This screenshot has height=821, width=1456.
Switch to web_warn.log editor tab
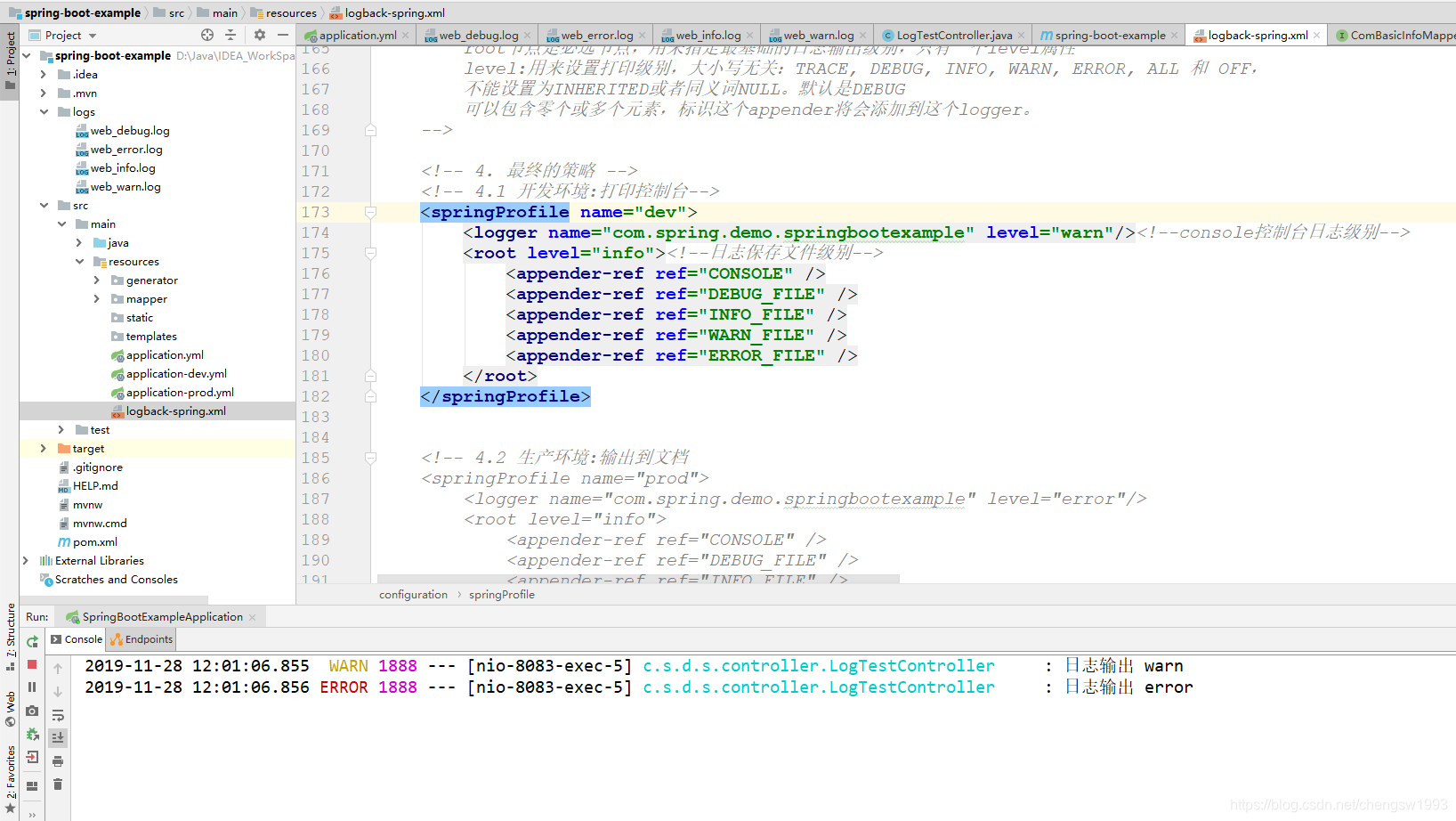pyautogui.click(x=819, y=36)
